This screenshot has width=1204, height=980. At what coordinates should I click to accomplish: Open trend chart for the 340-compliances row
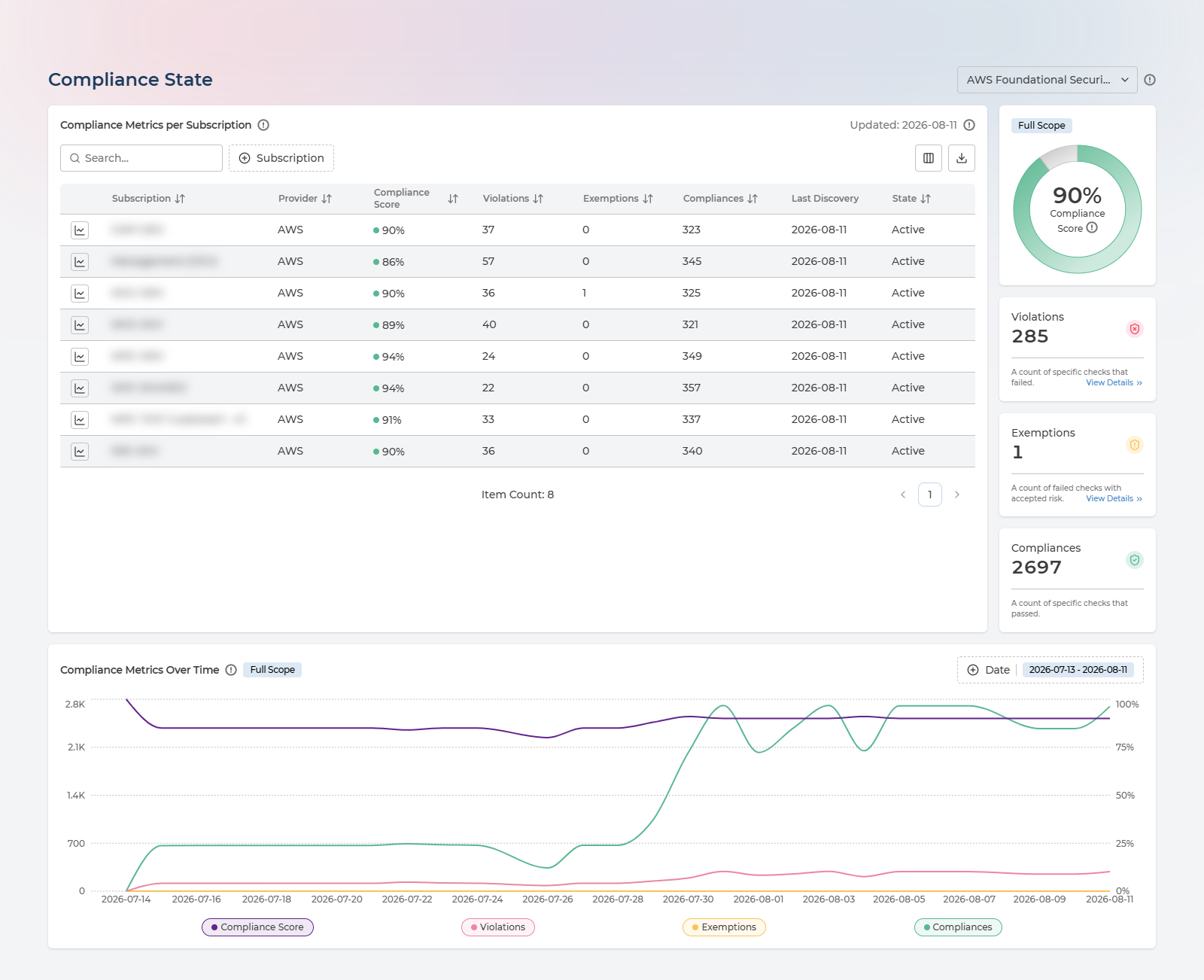tap(80, 452)
